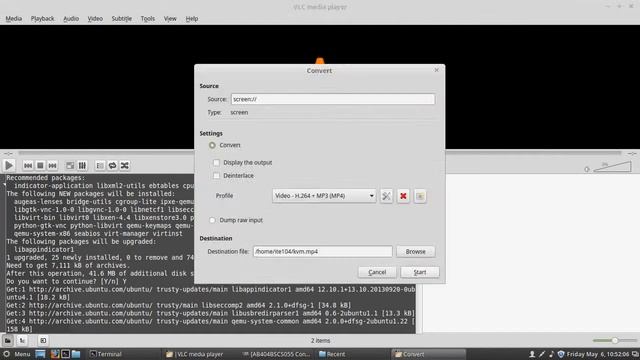Show places sidebar icon in file manager
Screen dimensions: 640x360
click(8, 340)
